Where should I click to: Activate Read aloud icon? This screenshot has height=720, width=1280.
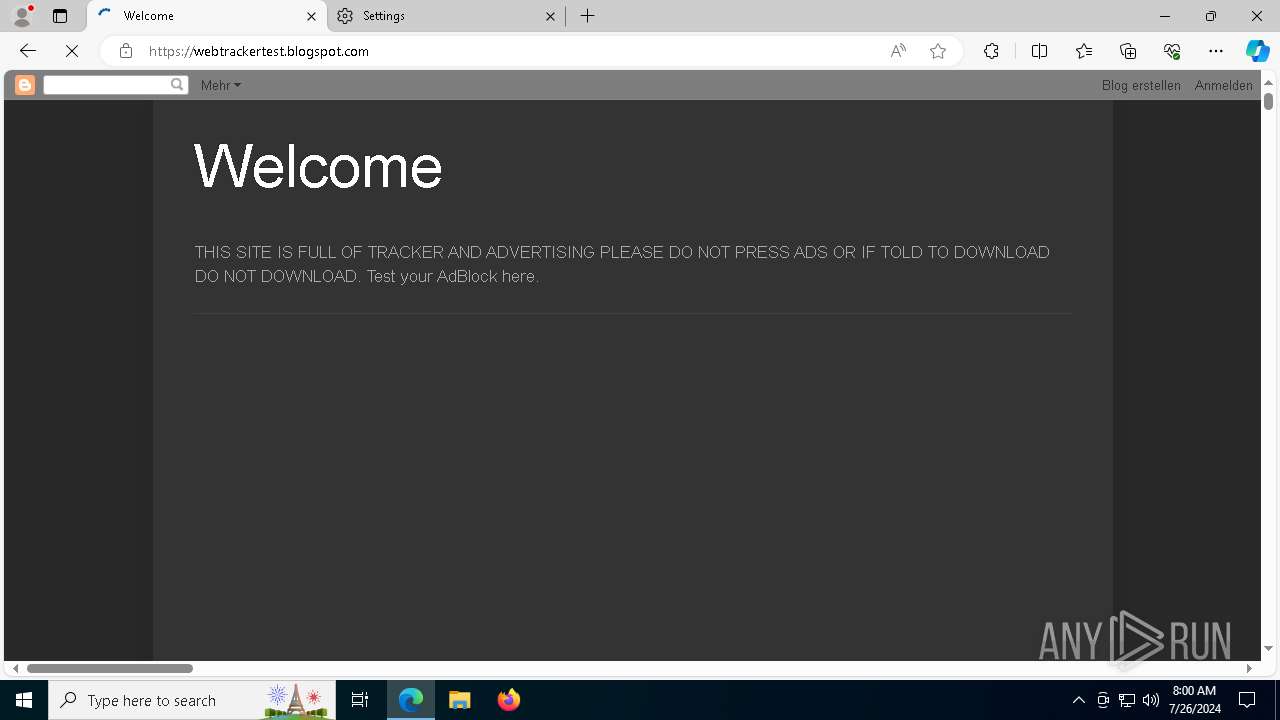pos(898,51)
